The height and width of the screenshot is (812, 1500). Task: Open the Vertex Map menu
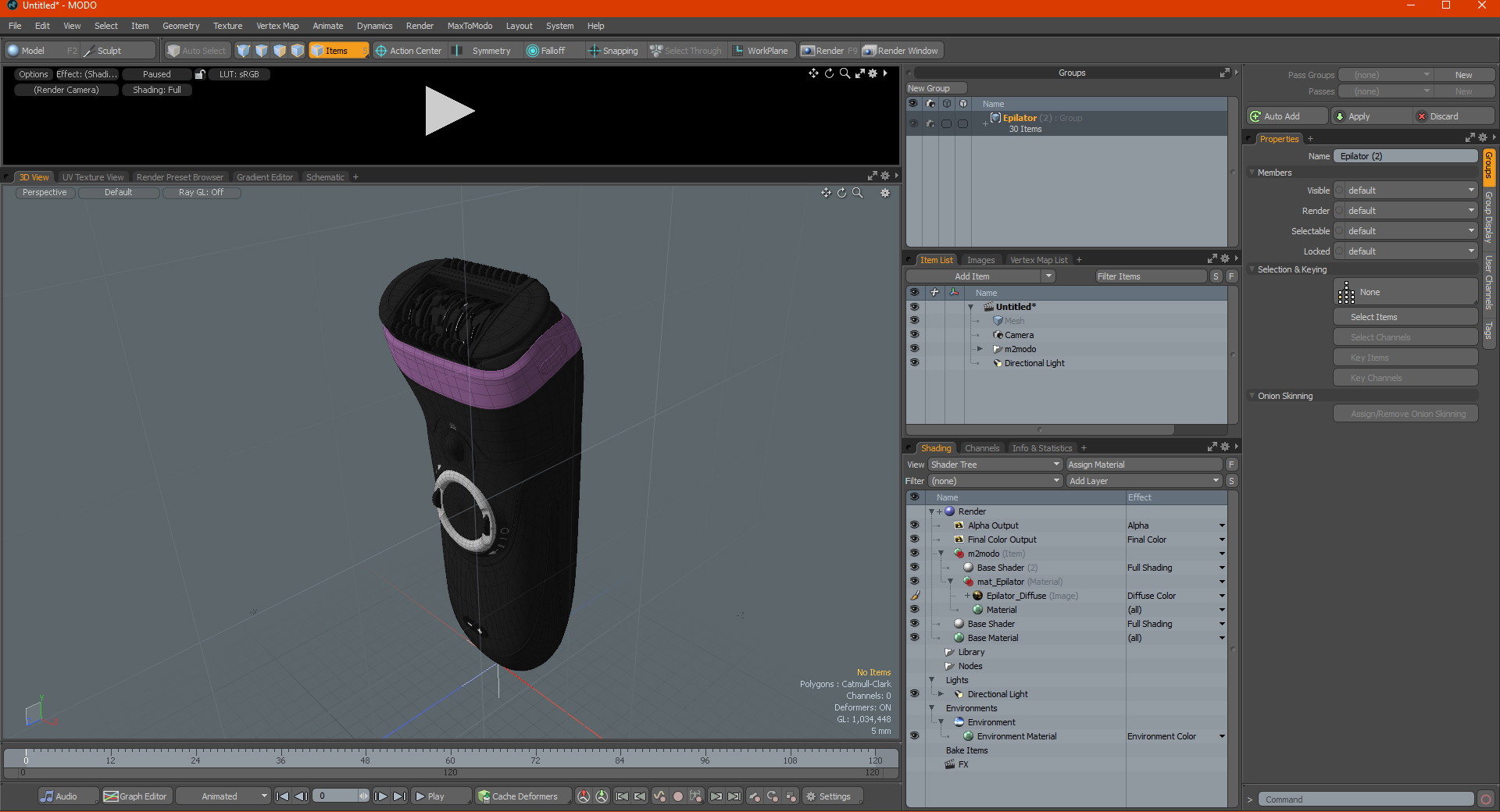277,26
